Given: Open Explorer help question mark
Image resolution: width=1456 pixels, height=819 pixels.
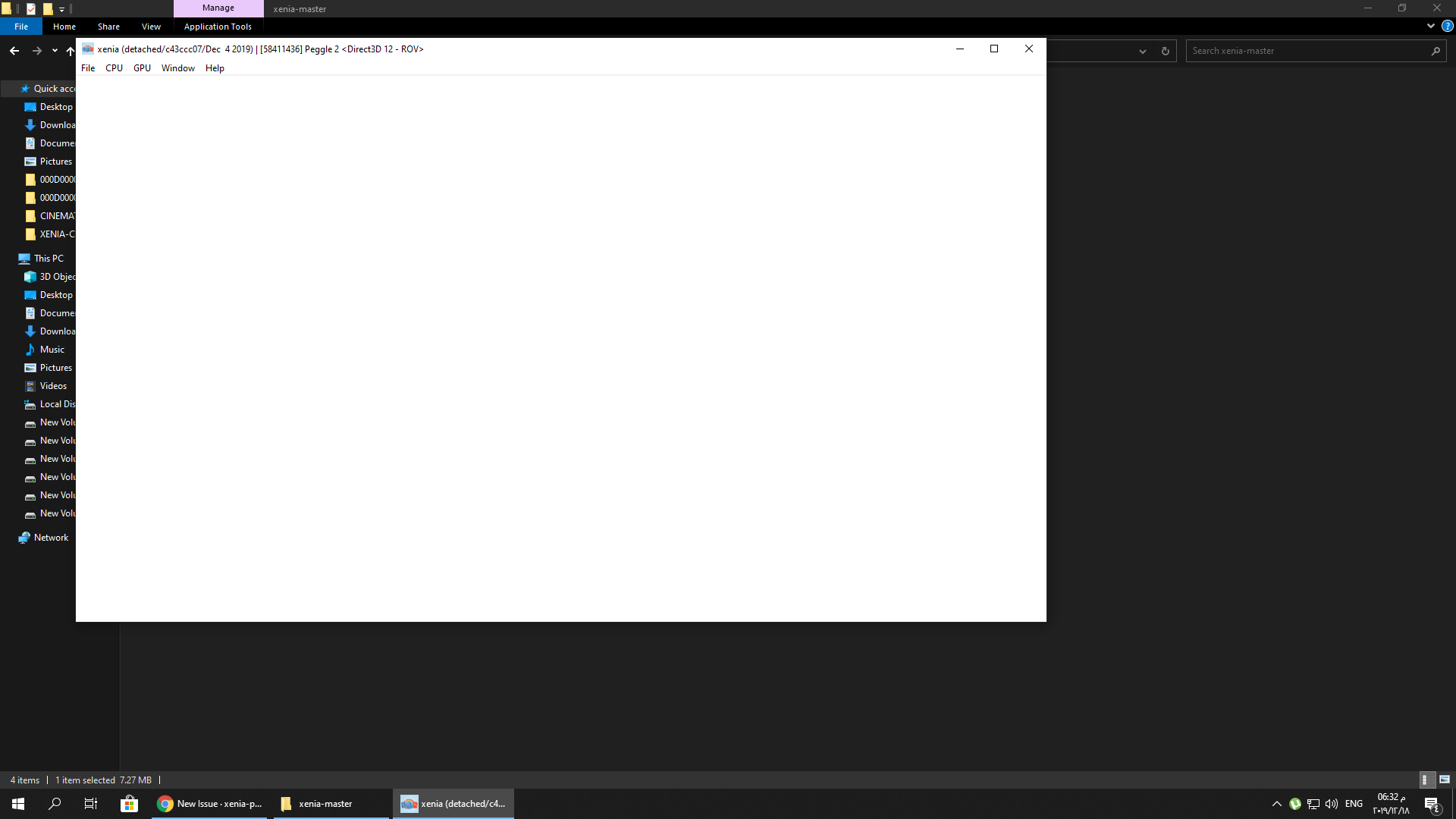Looking at the screenshot, I should point(1447,26).
